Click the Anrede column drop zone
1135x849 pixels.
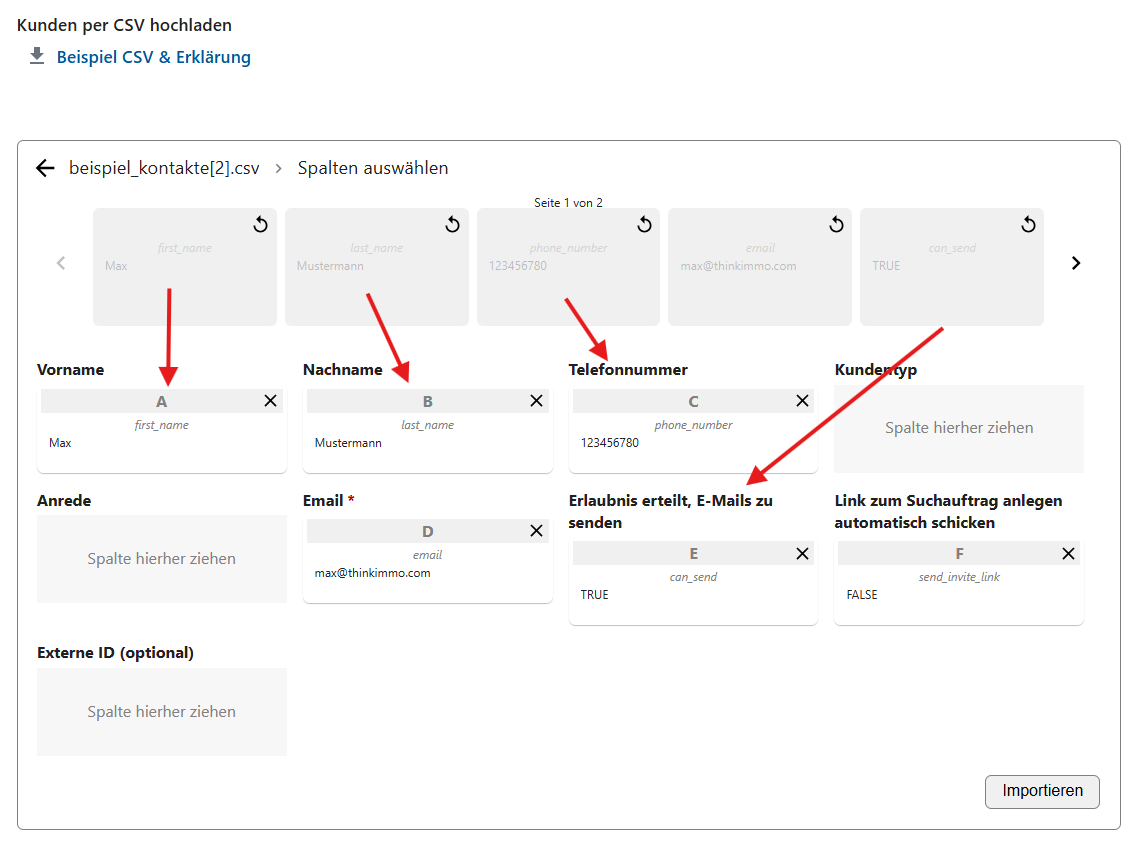162,559
